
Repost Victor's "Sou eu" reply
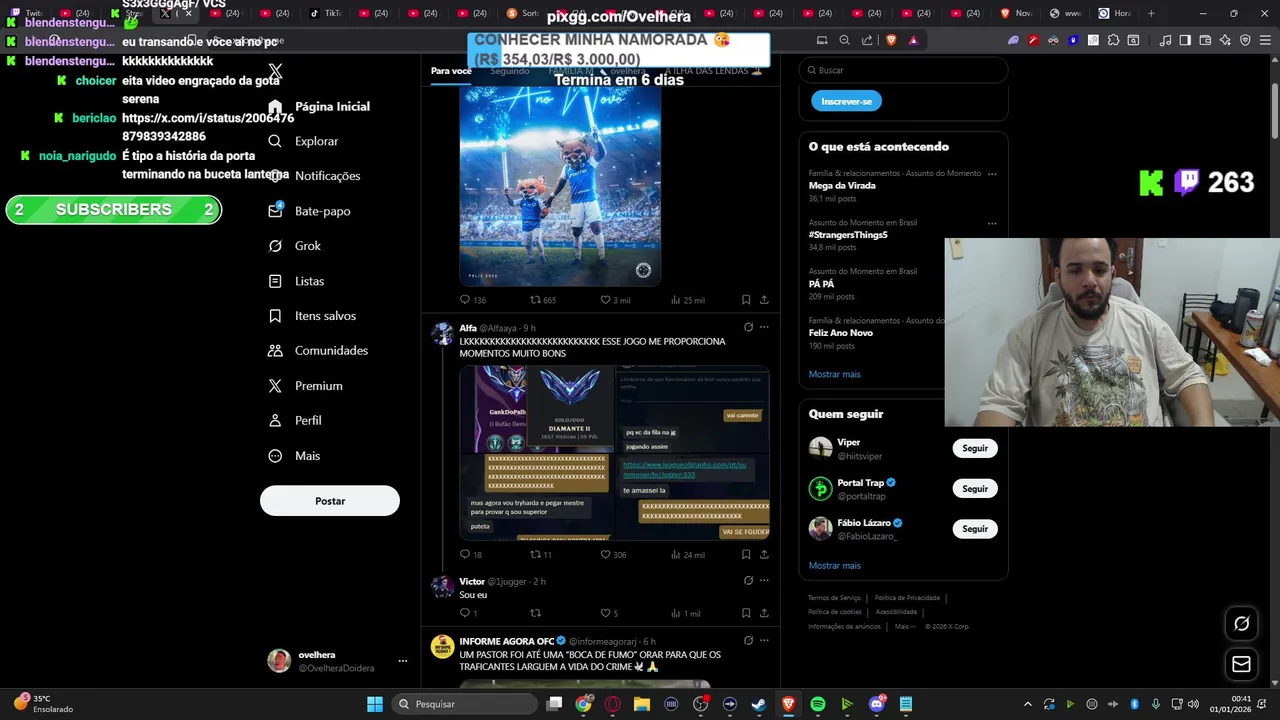[x=535, y=613]
